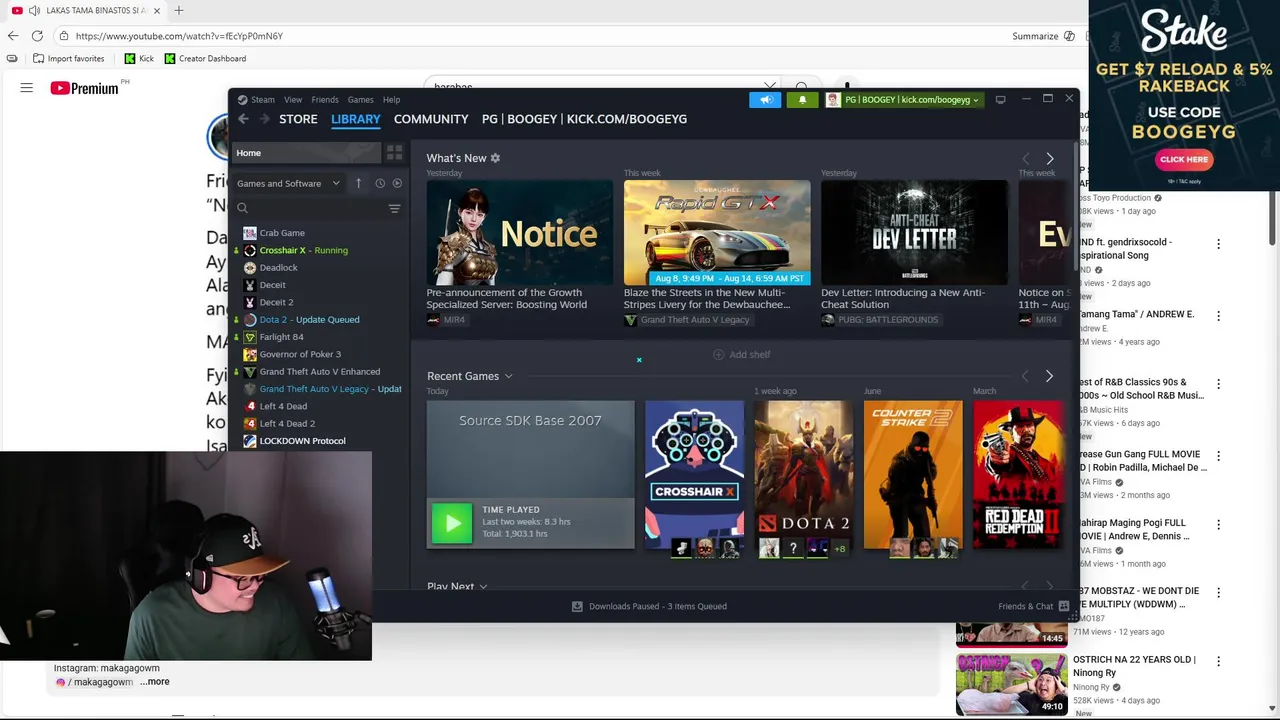Click browser address bar URL
Image resolution: width=1280 pixels, height=720 pixels.
[x=179, y=36]
